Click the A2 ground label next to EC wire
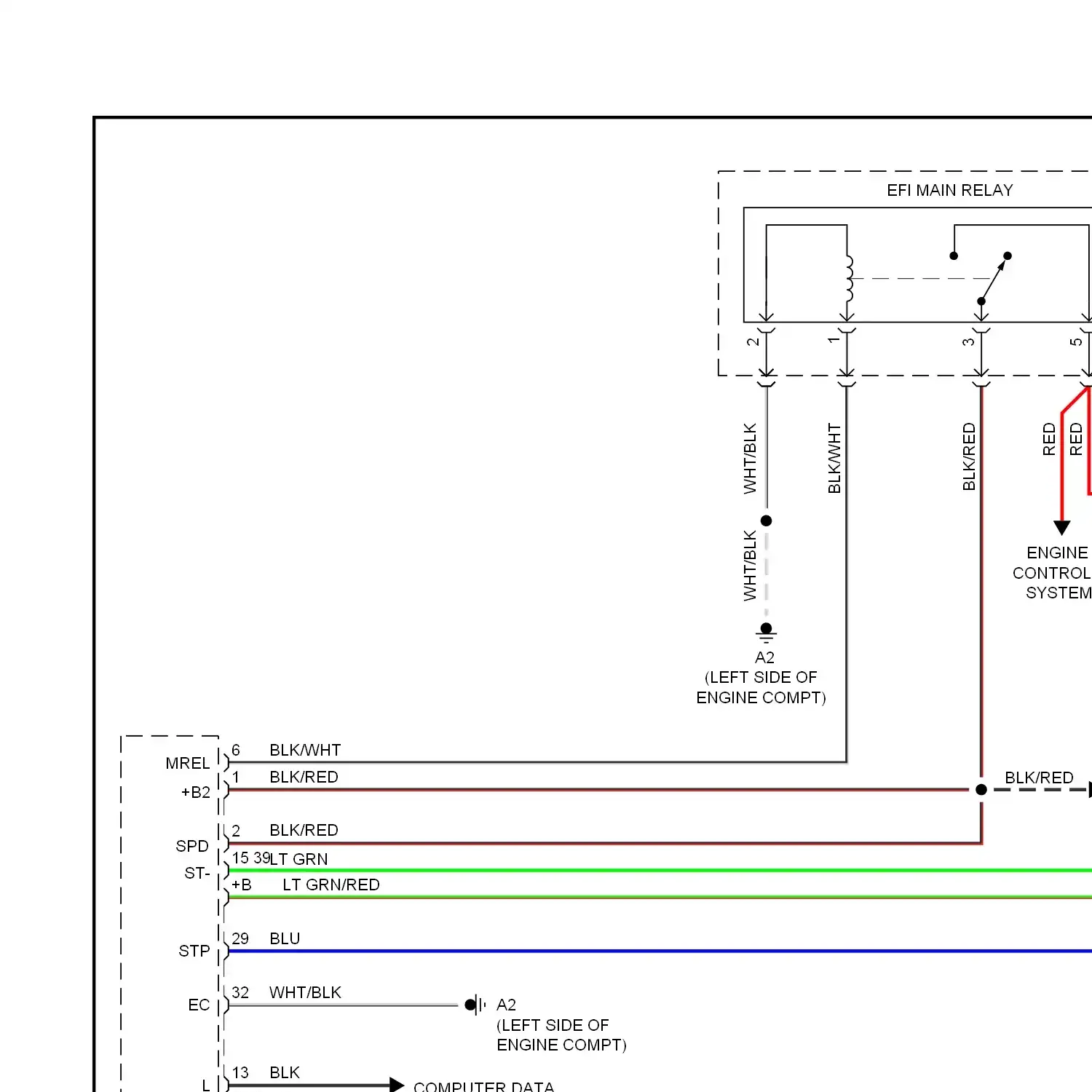 [506, 1005]
